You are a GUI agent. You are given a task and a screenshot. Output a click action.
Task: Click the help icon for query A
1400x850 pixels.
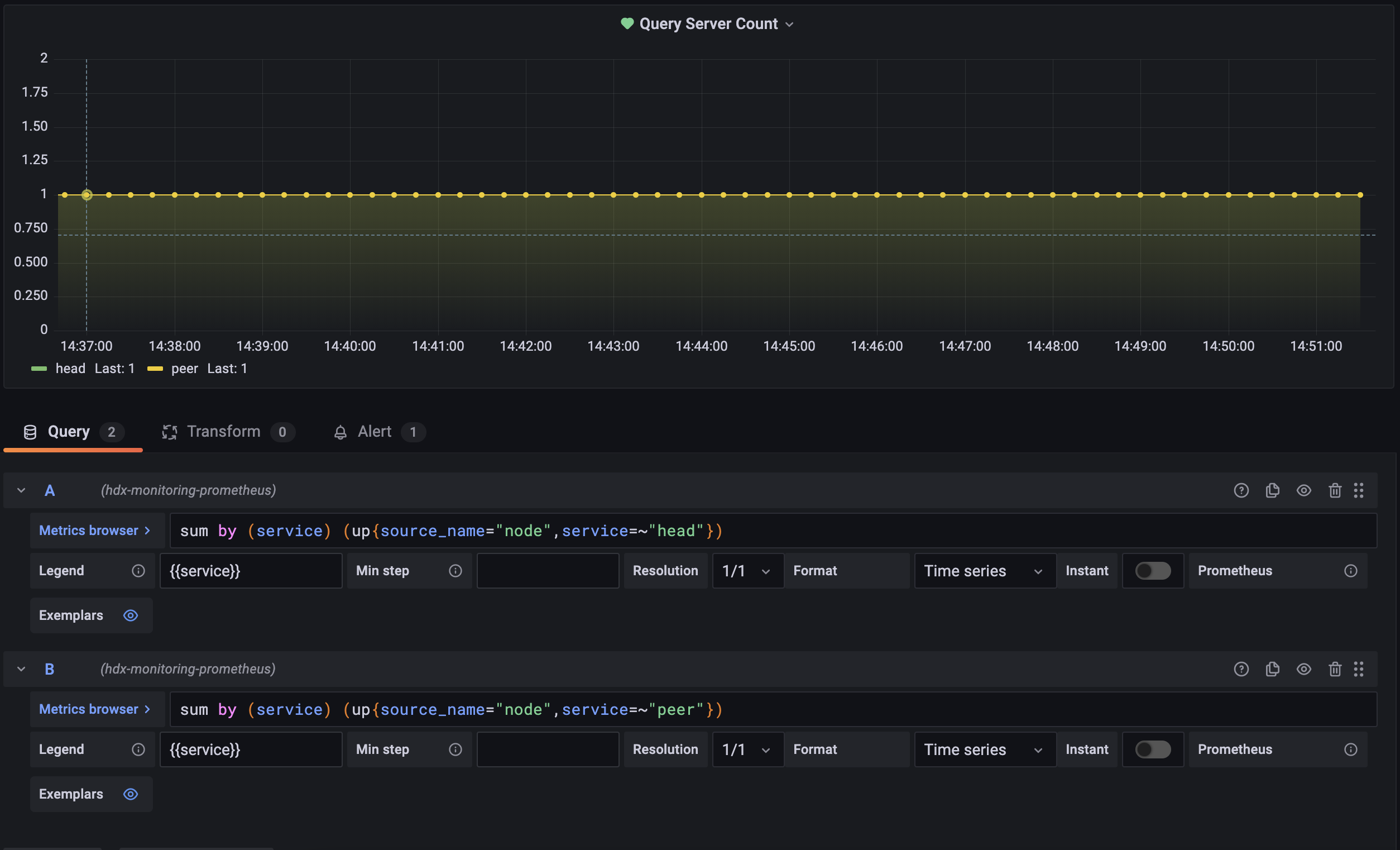(1241, 490)
